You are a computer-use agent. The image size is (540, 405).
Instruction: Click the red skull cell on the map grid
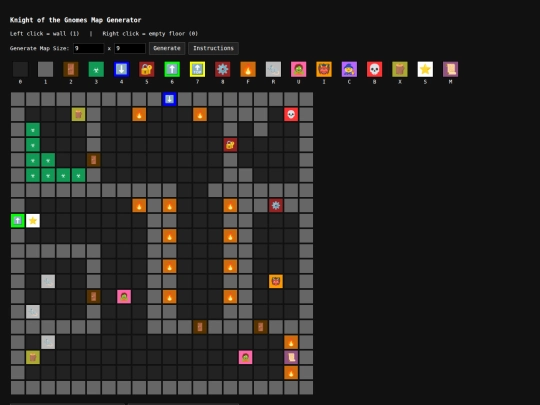[291, 114]
